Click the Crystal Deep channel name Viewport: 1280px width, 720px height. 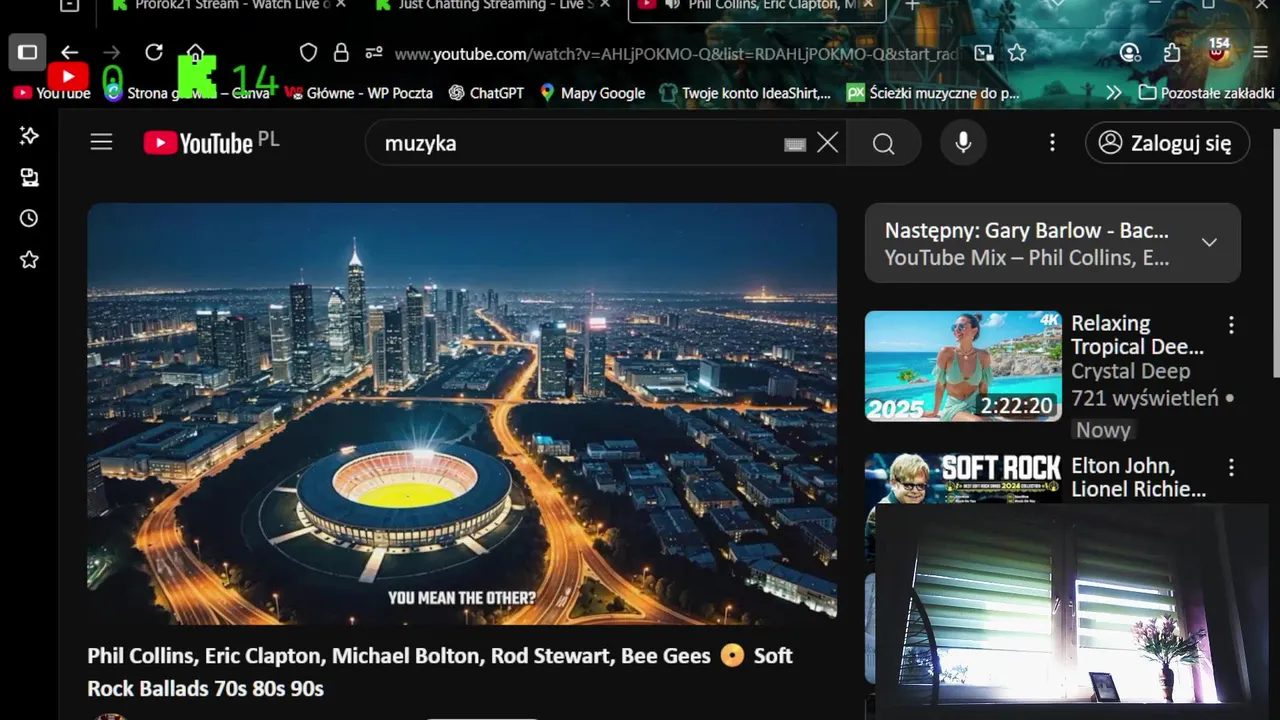(1130, 371)
